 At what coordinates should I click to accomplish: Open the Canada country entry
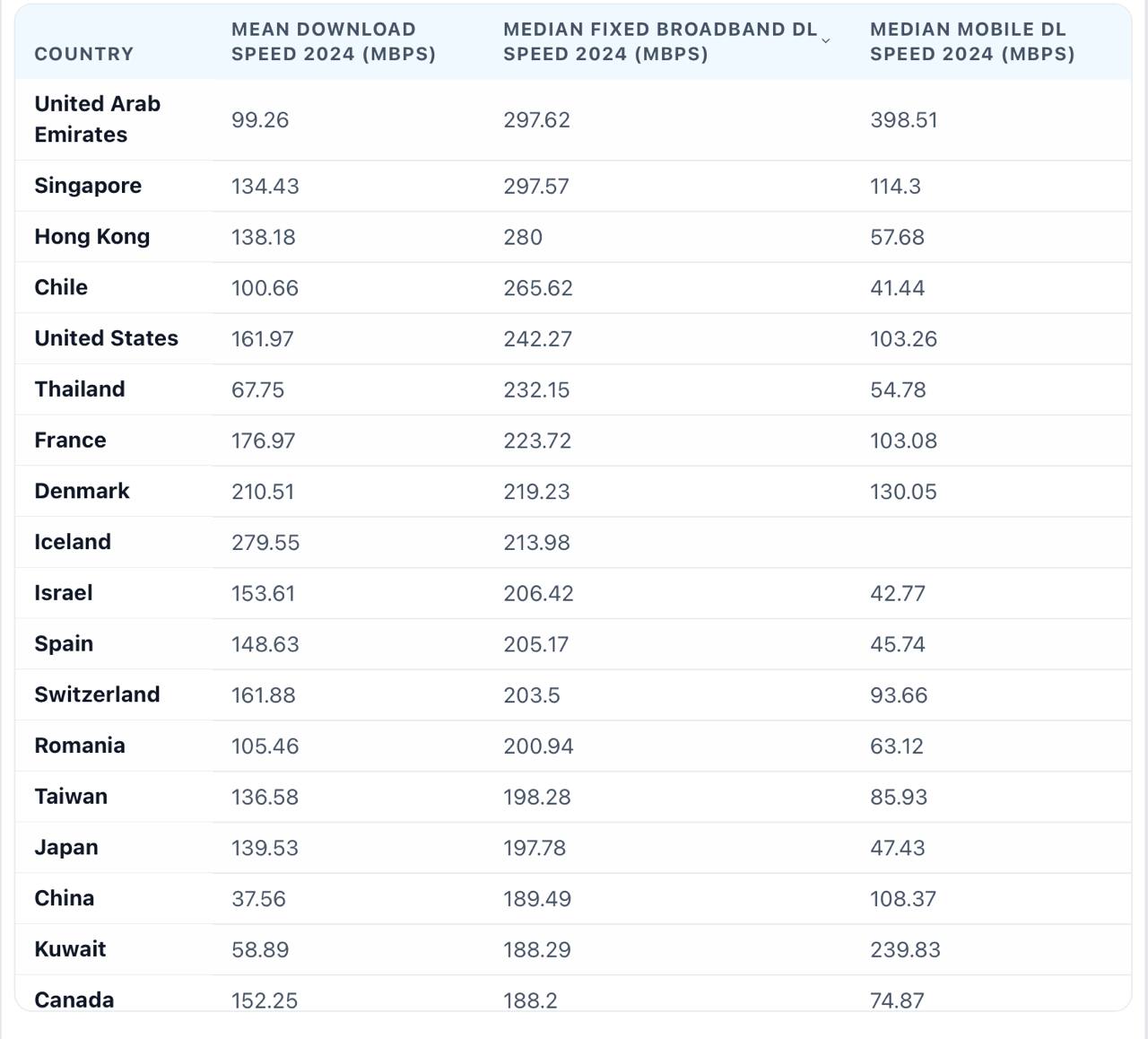coord(74,999)
